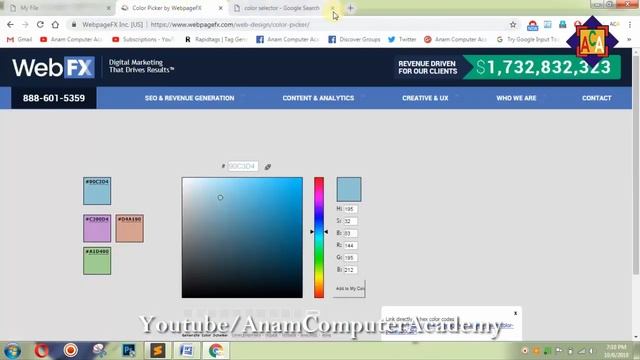
Task: Click the 888-601-5359 phone number
Action: pos(54,98)
